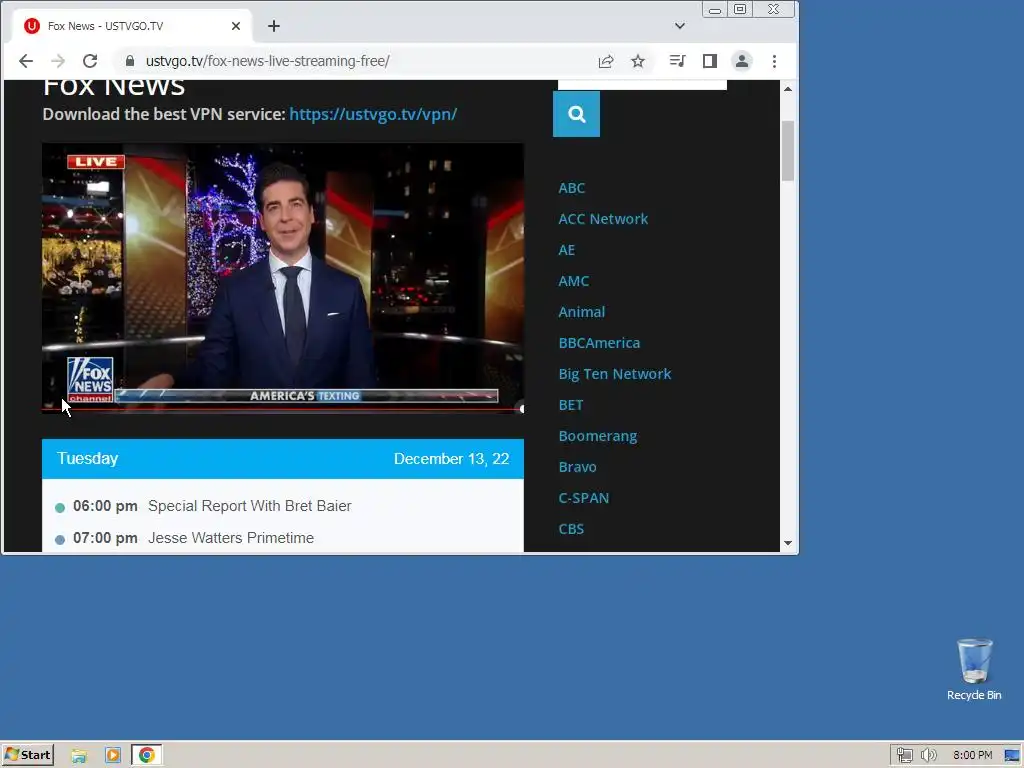Image resolution: width=1024 pixels, height=768 pixels.
Task: Click Jesse Watters Primetime schedule entry
Action: [x=231, y=538]
